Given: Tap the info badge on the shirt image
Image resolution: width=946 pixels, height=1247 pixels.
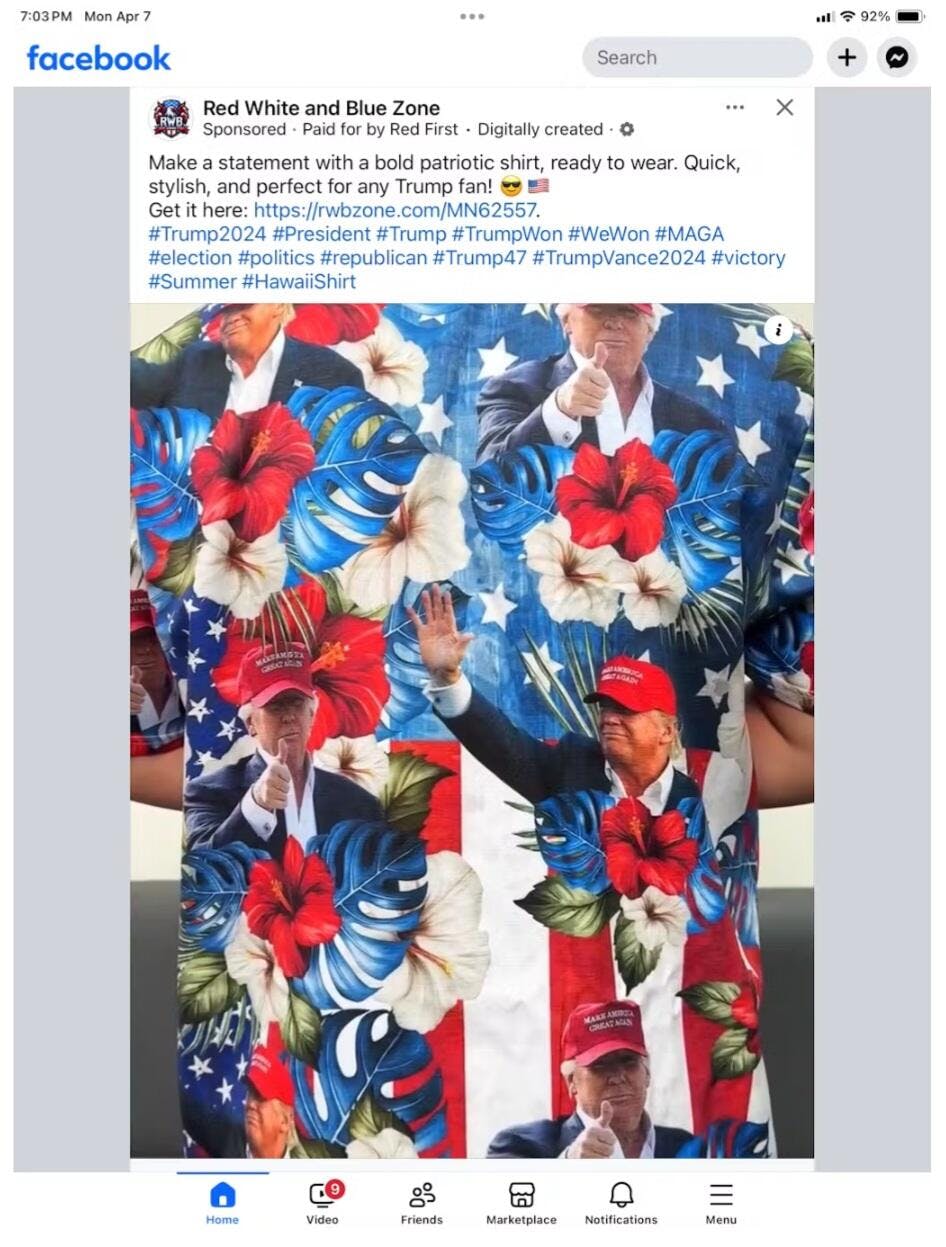Looking at the screenshot, I should [779, 330].
